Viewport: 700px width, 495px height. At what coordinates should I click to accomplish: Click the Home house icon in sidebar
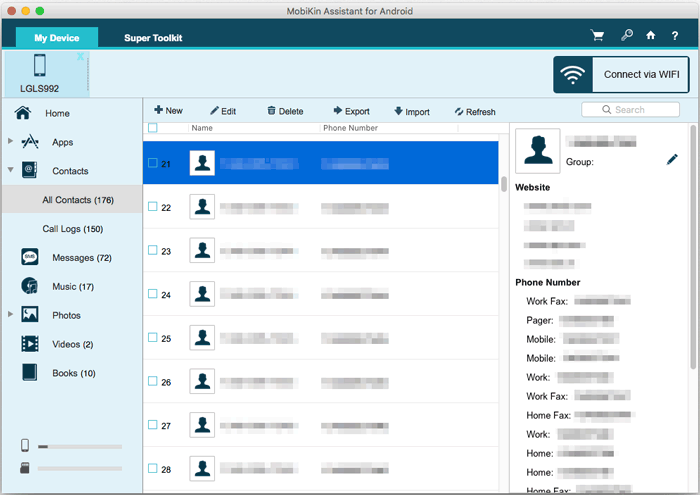pos(23,112)
